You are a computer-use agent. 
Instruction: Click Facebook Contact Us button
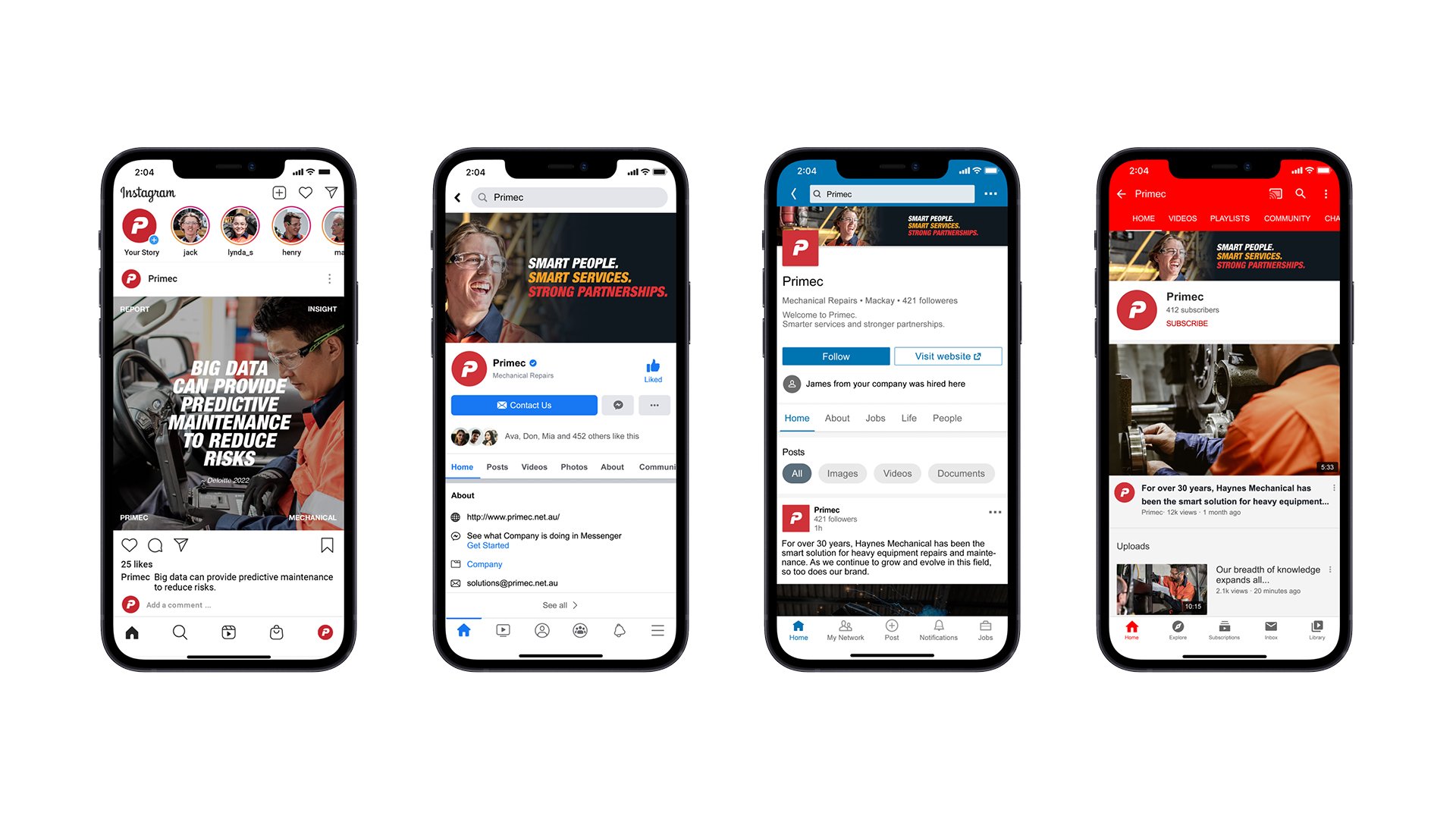tap(537, 405)
